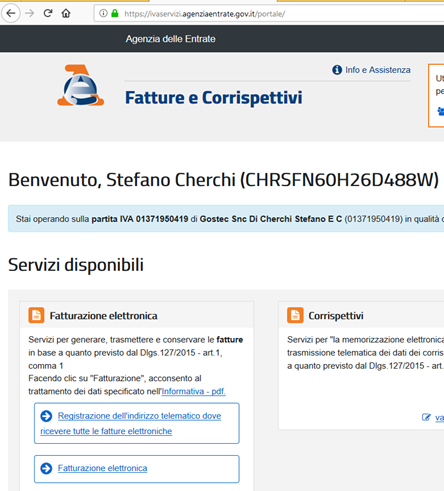The image size is (444, 491).
Task: Reload the page with the refresh icon
Action: (48, 13)
